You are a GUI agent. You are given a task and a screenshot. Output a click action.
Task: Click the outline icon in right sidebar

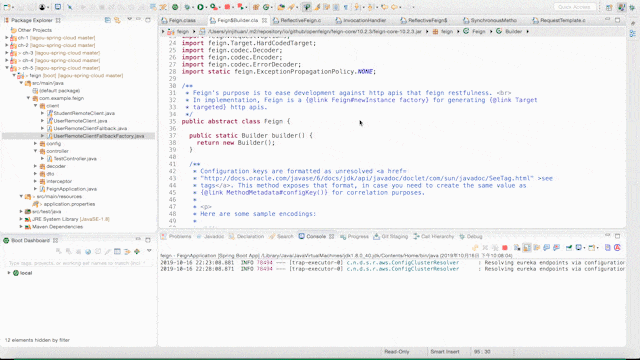(x=633, y=34)
